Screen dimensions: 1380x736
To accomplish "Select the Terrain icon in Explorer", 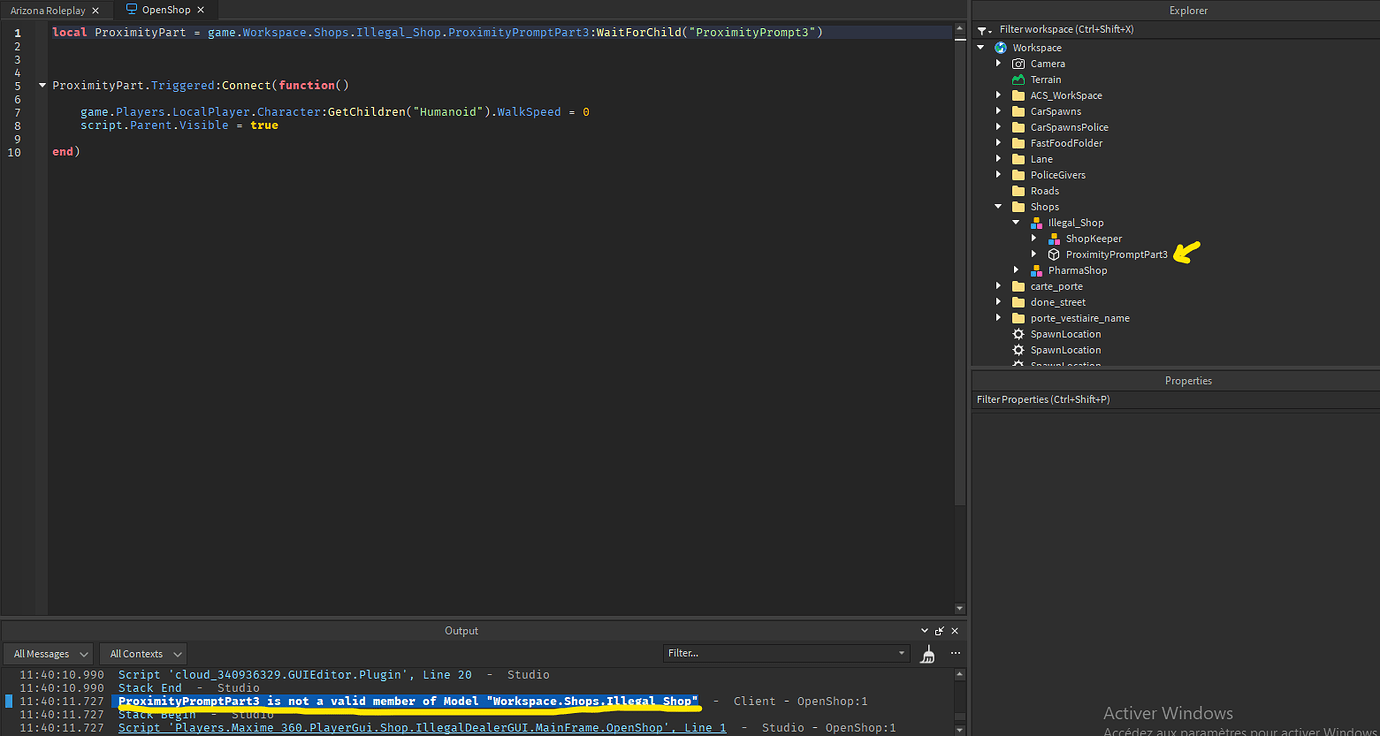I will (1017, 79).
